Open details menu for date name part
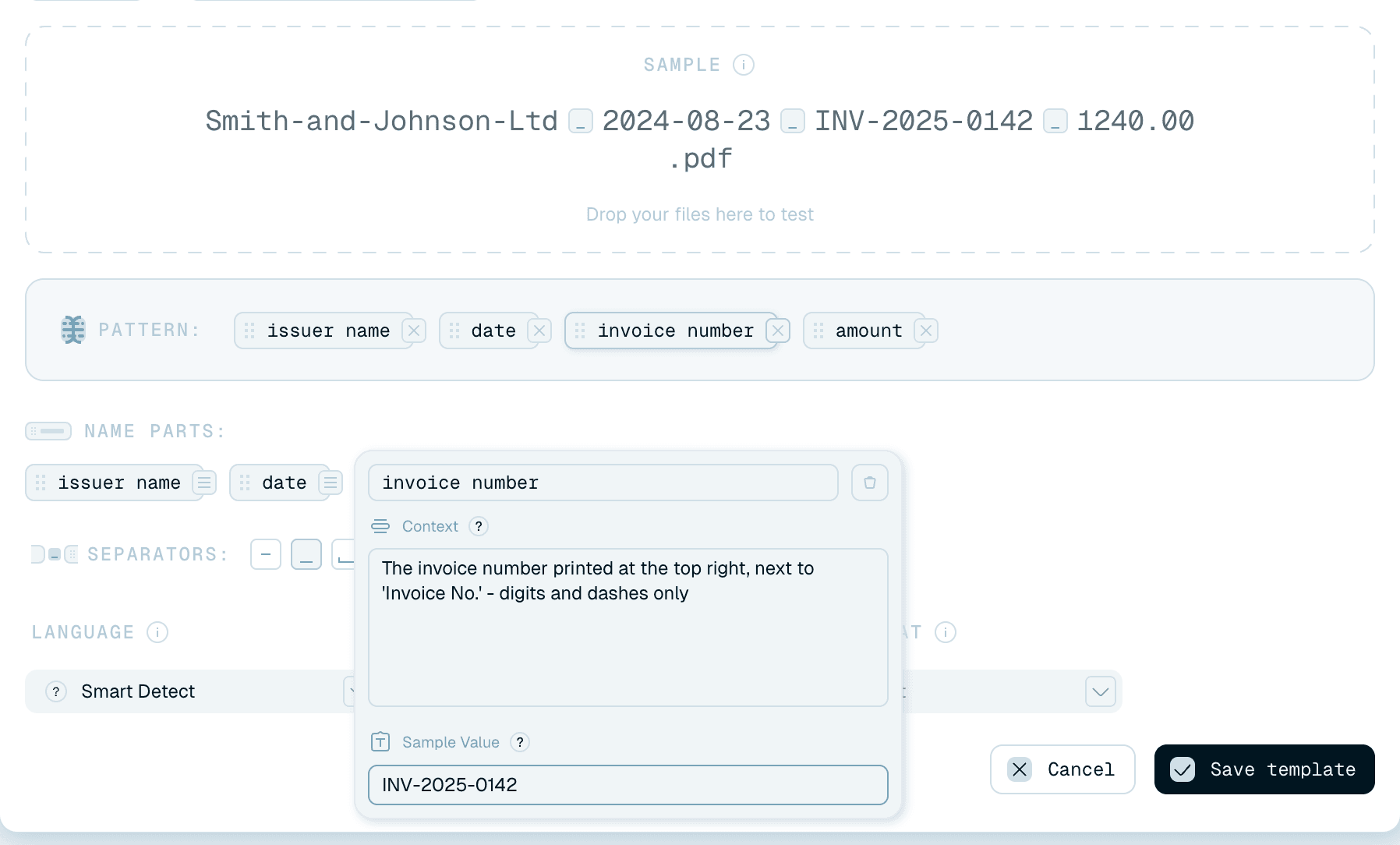Screen dimensions: 1400x845 click(x=331, y=483)
